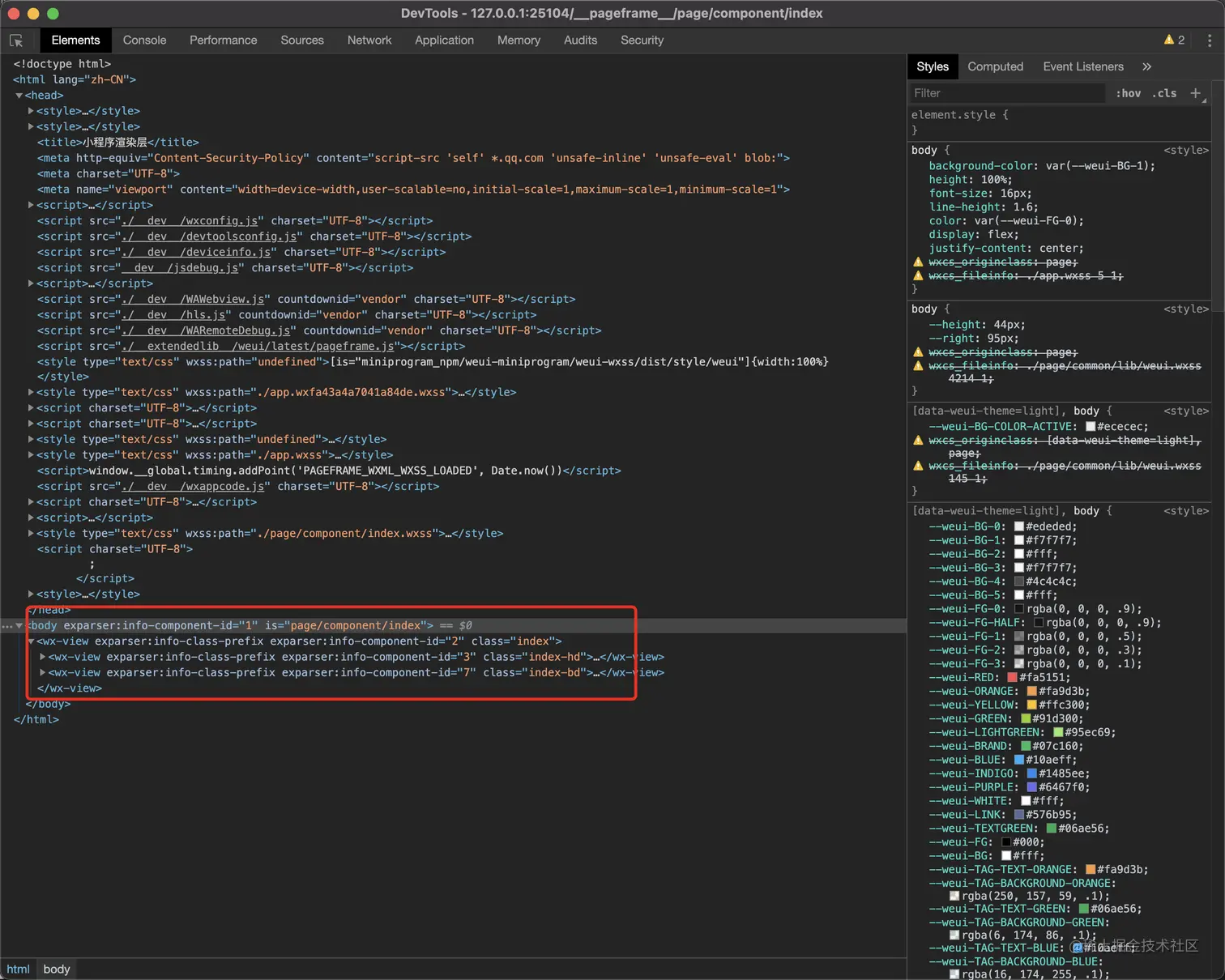Screen dimensions: 1225x980
Task: Select the Content-Security-Policy meta row
Action: click(x=413, y=158)
